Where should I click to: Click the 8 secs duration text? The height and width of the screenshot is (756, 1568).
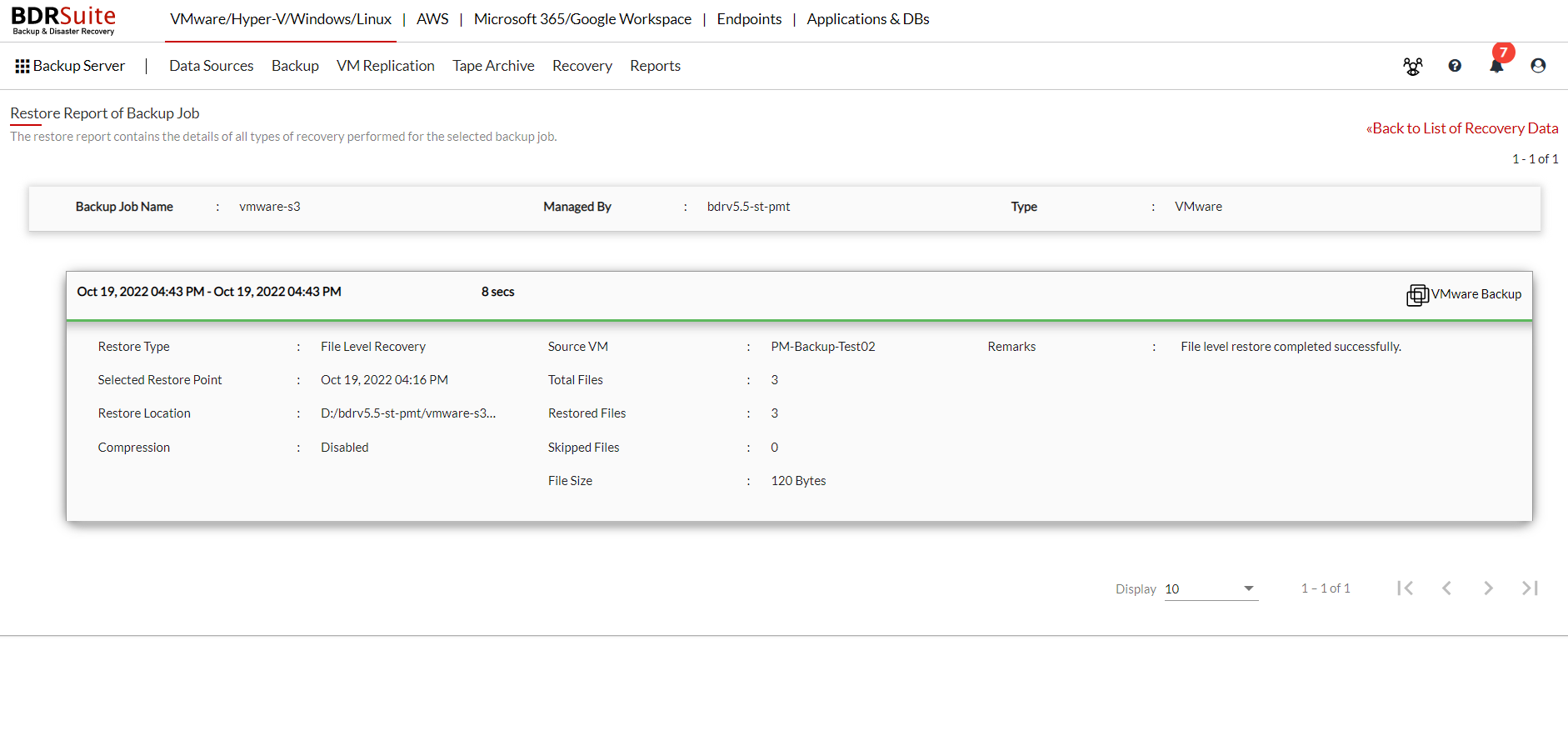click(497, 292)
